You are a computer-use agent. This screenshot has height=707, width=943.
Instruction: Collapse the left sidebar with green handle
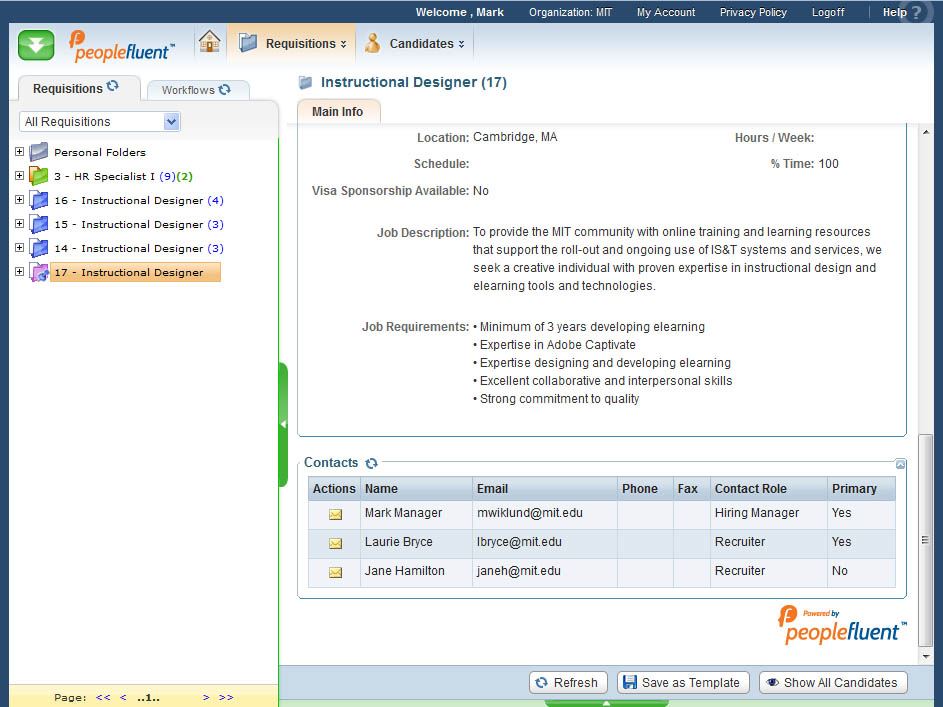(x=283, y=425)
